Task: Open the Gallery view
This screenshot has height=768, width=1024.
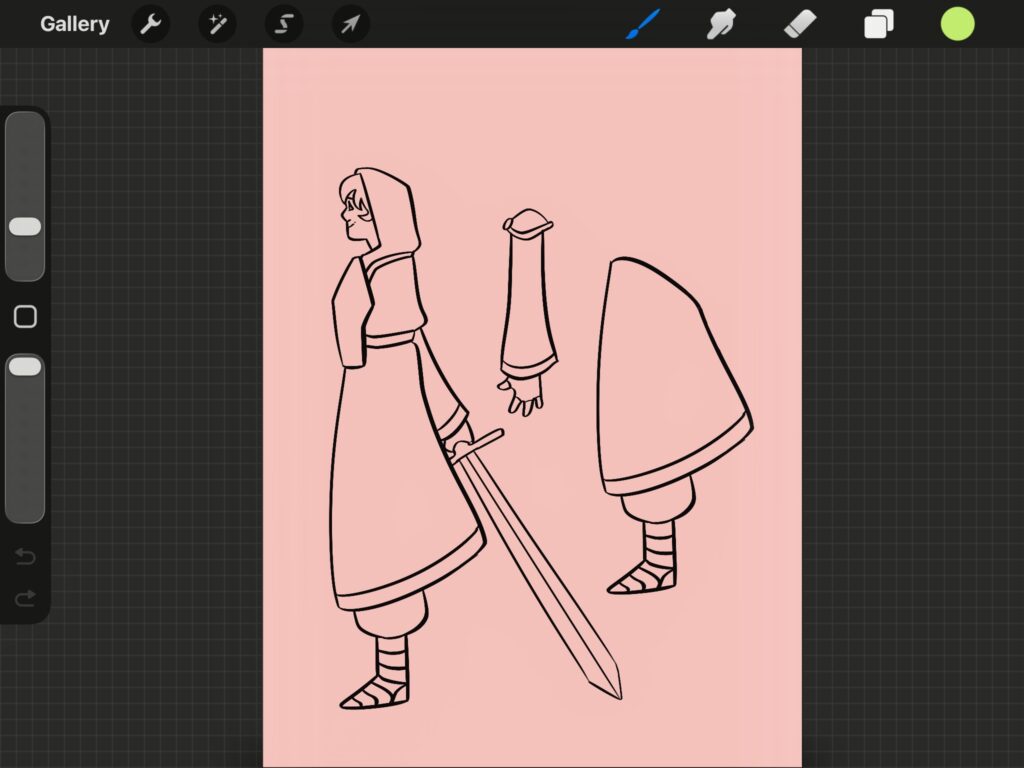Action: [74, 24]
